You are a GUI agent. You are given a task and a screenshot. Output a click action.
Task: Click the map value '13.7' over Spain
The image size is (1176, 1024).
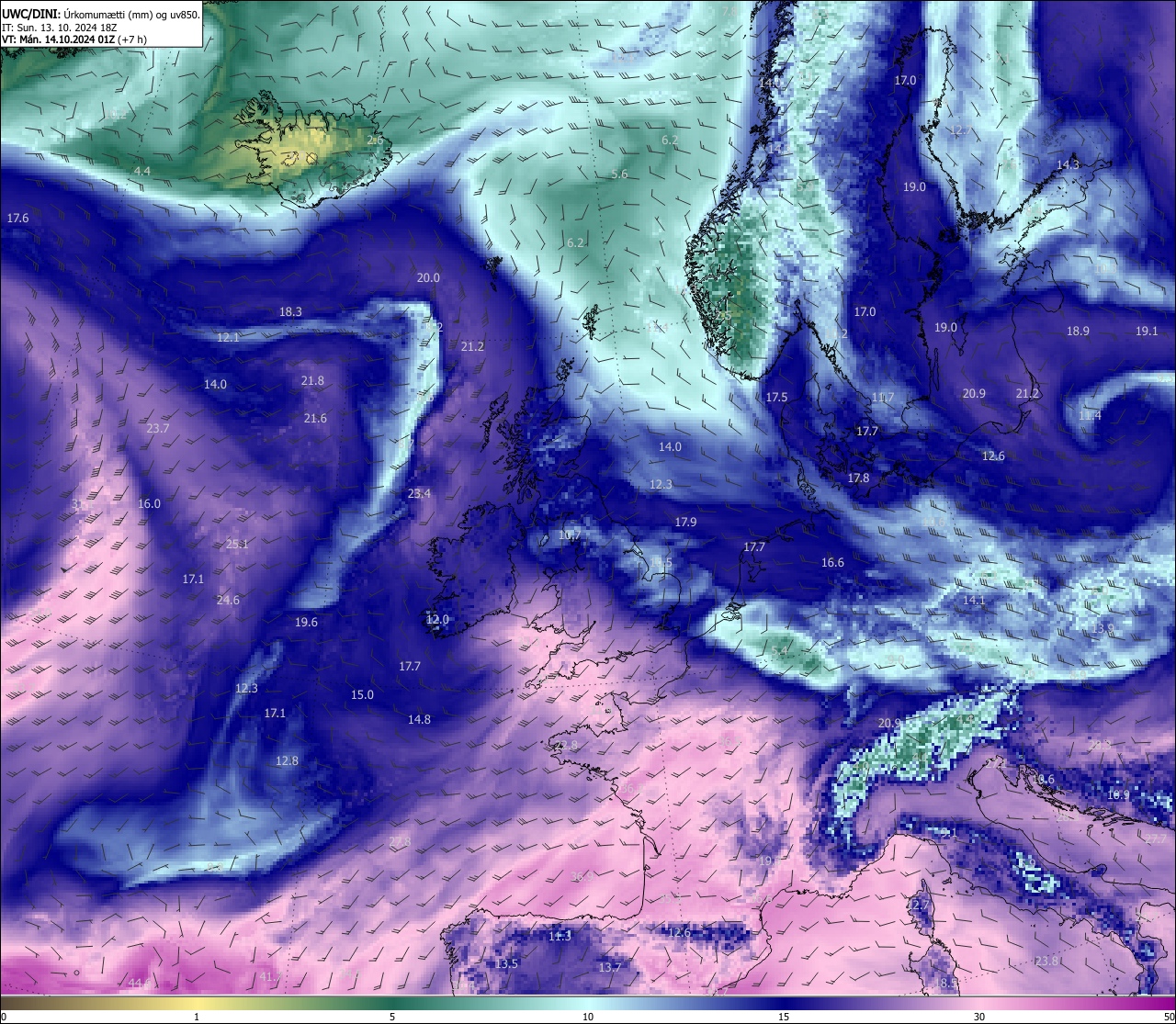[610, 967]
